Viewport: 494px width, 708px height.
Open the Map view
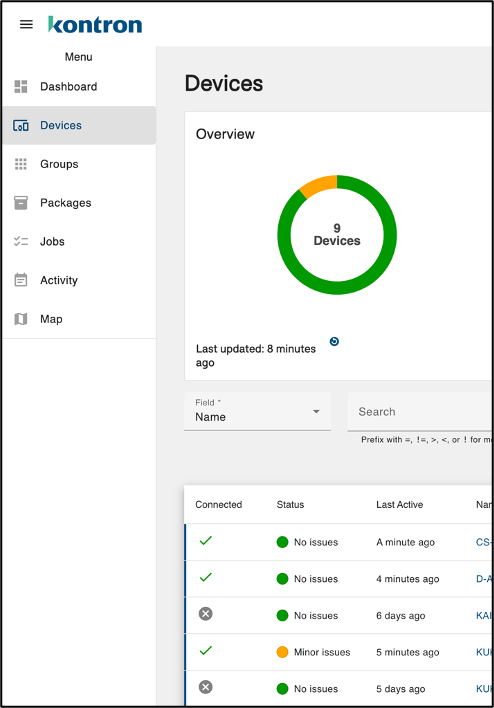coord(79,319)
